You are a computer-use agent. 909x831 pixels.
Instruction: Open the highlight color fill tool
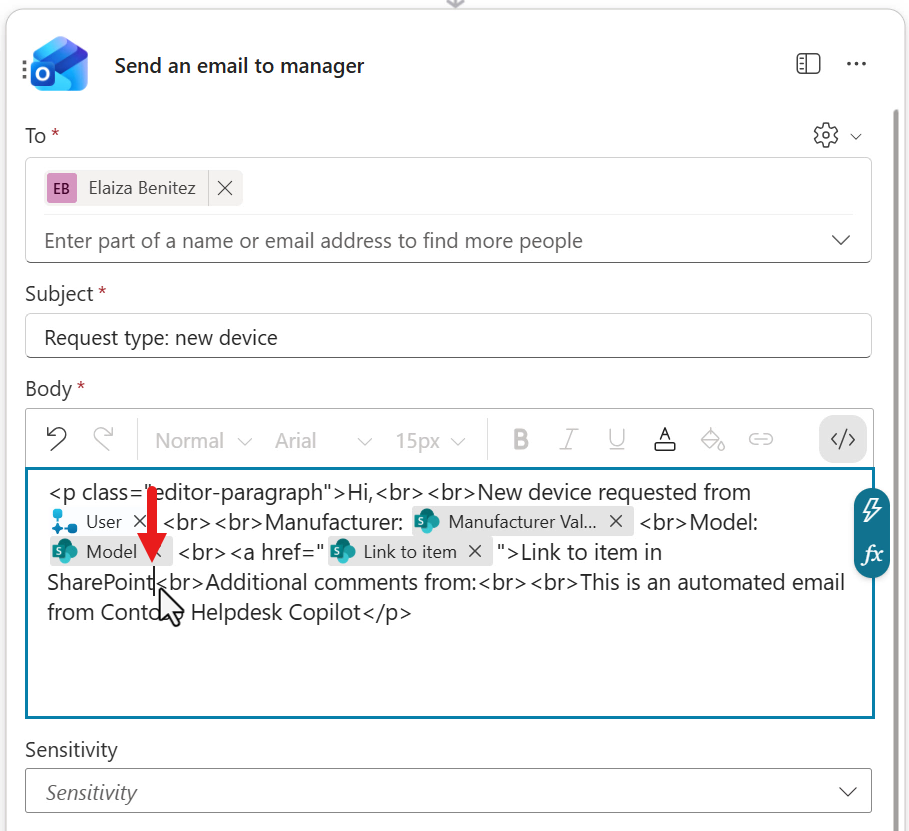[712, 439]
